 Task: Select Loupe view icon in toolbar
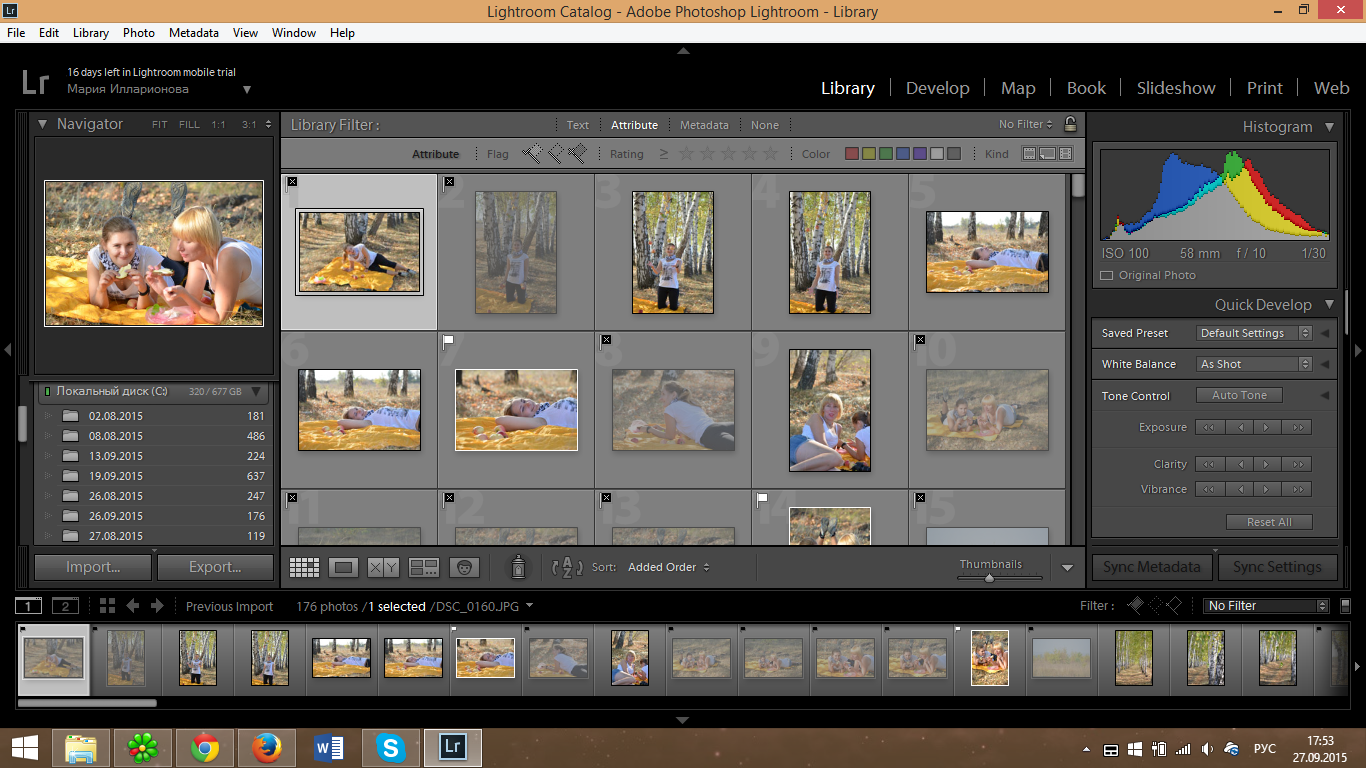tap(344, 567)
